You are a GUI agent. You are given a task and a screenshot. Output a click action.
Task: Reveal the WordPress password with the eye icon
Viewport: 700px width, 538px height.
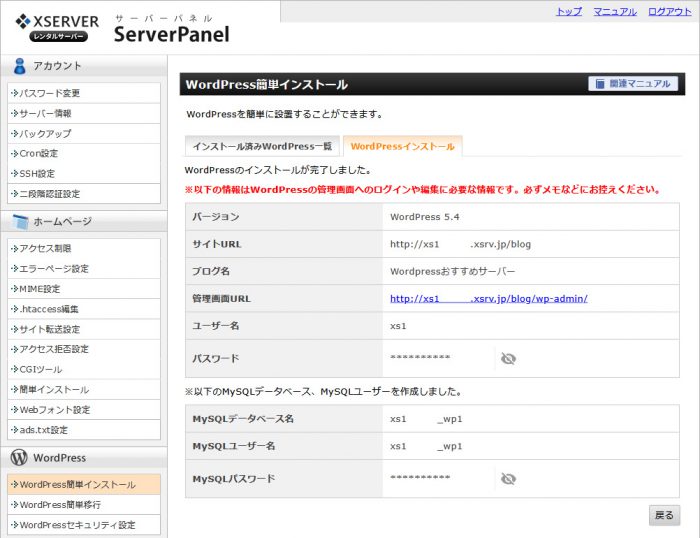[508, 359]
